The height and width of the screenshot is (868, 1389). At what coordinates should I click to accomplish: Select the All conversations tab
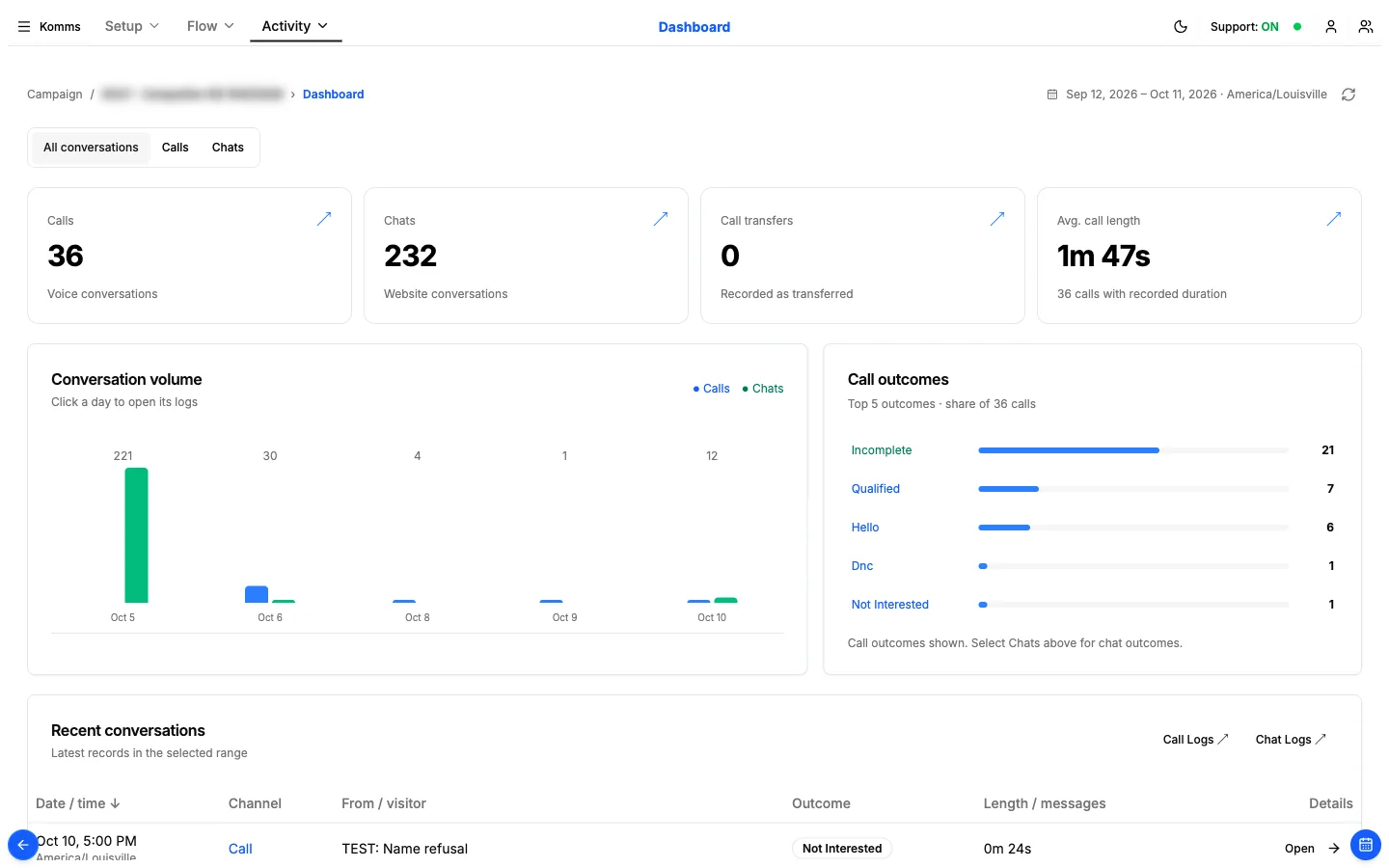point(91,148)
